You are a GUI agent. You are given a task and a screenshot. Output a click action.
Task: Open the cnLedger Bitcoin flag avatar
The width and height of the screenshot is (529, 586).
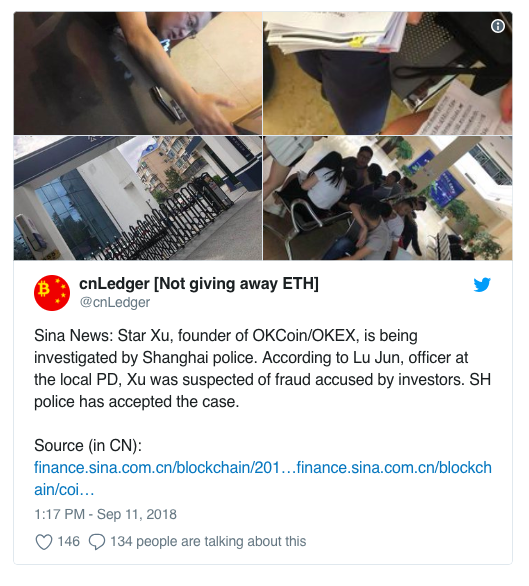pyautogui.click(x=52, y=293)
